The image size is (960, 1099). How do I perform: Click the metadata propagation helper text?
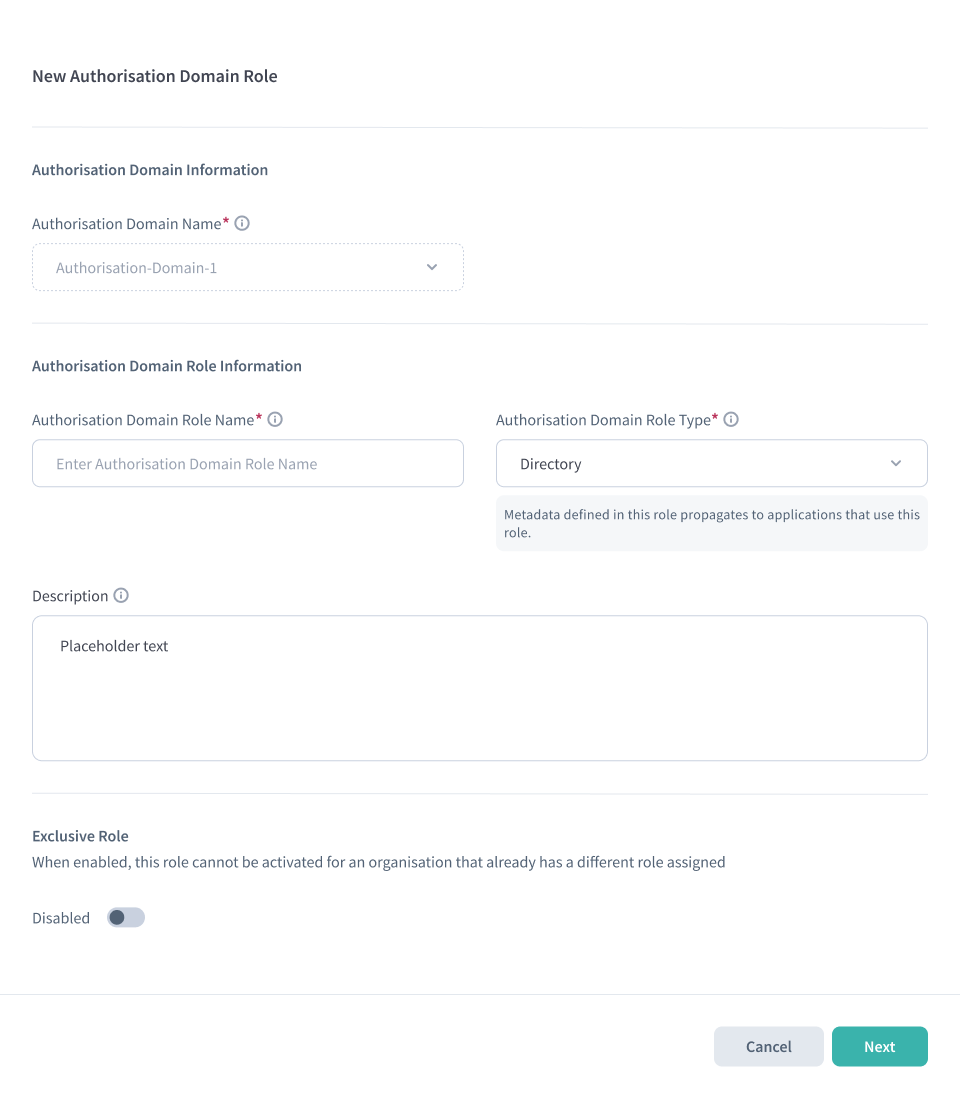click(x=711, y=523)
